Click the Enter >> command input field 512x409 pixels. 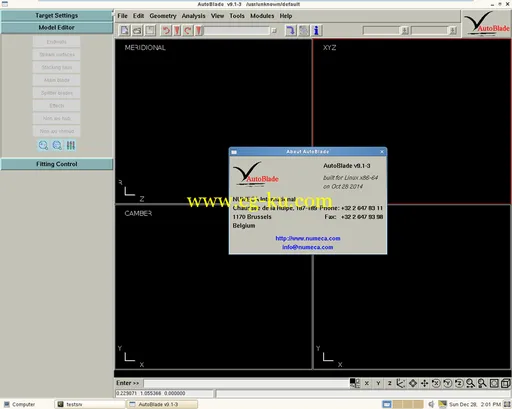click(246, 383)
